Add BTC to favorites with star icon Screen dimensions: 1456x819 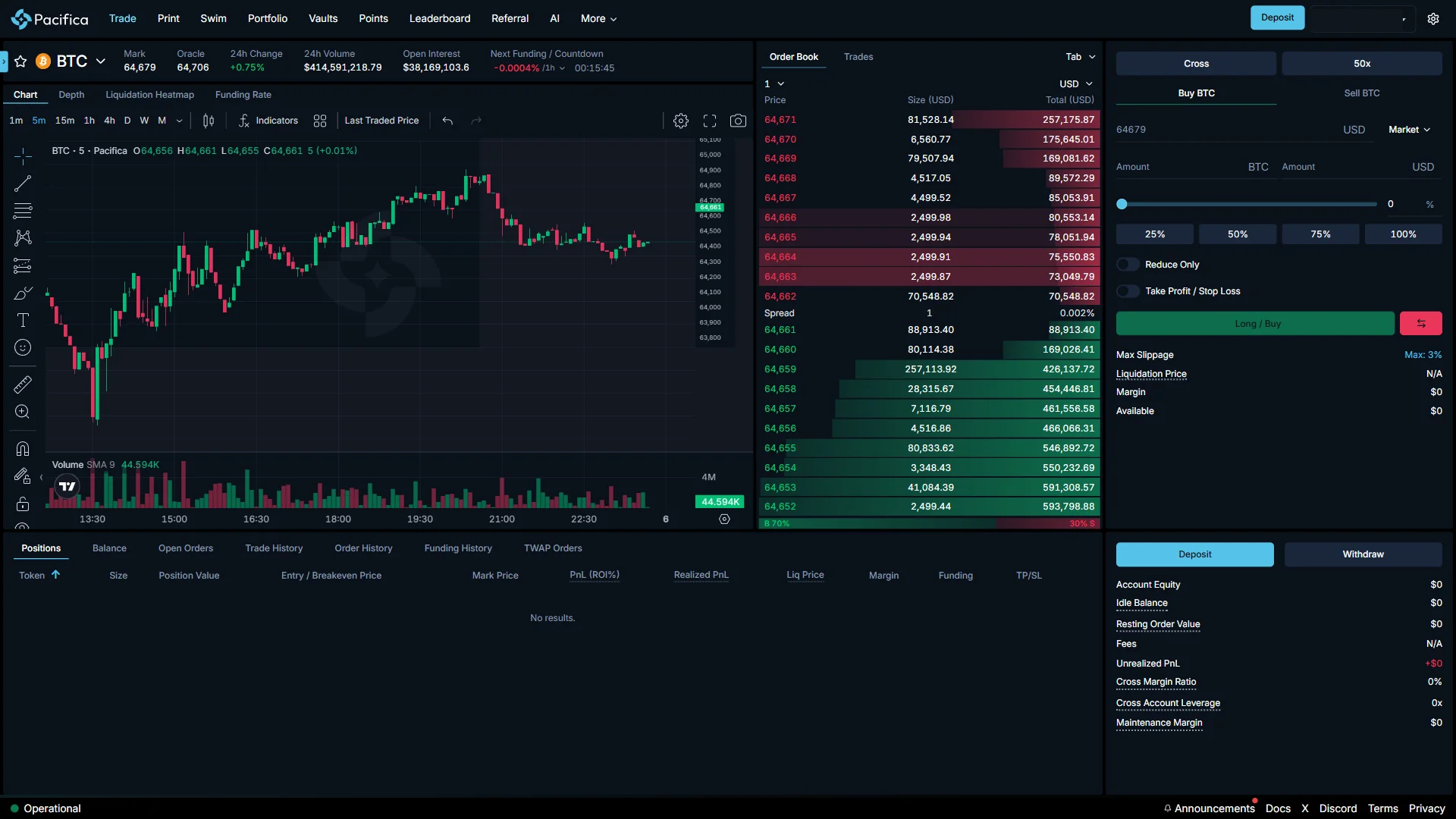(x=20, y=61)
